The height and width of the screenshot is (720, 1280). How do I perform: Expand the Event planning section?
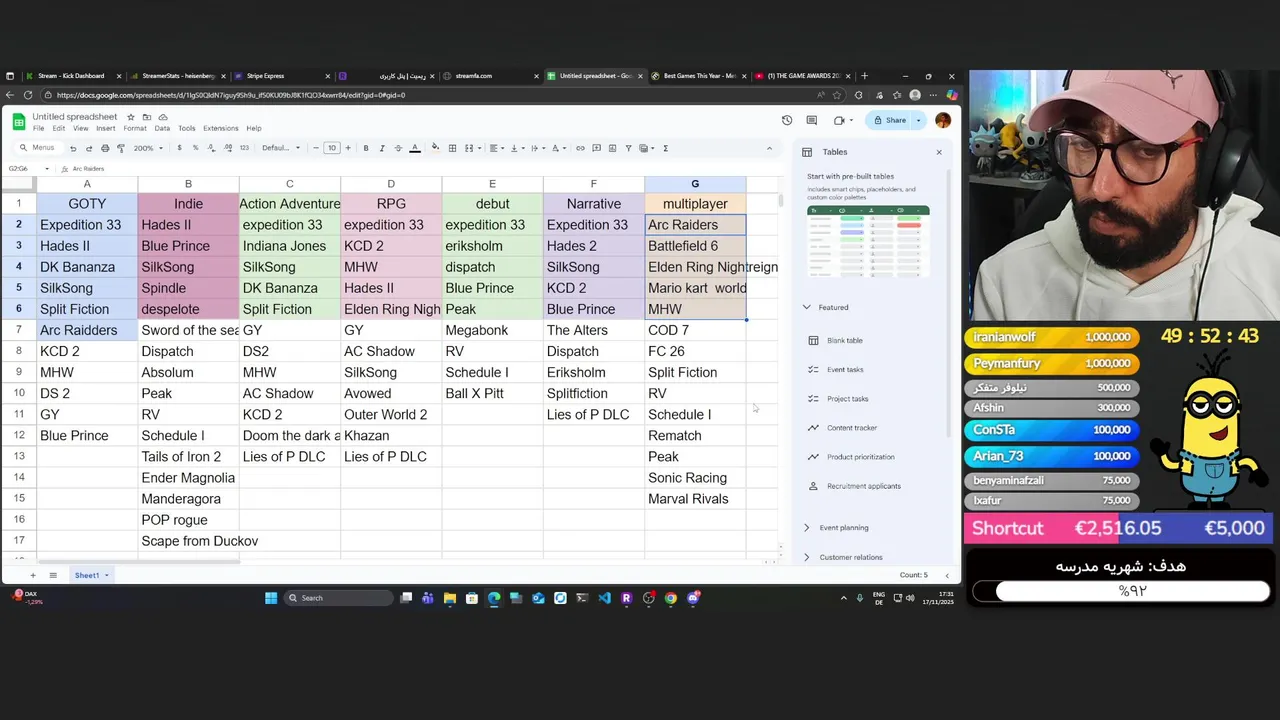point(807,528)
